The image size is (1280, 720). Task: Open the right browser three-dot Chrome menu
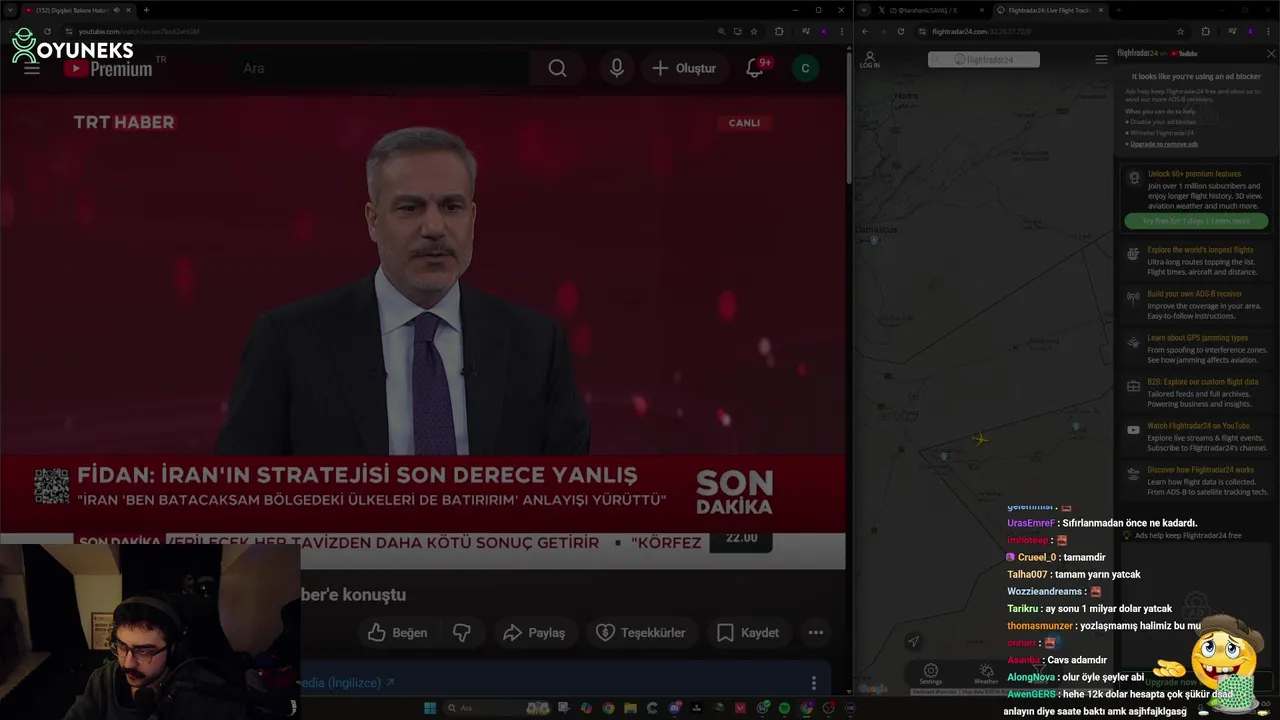[x=1268, y=32]
